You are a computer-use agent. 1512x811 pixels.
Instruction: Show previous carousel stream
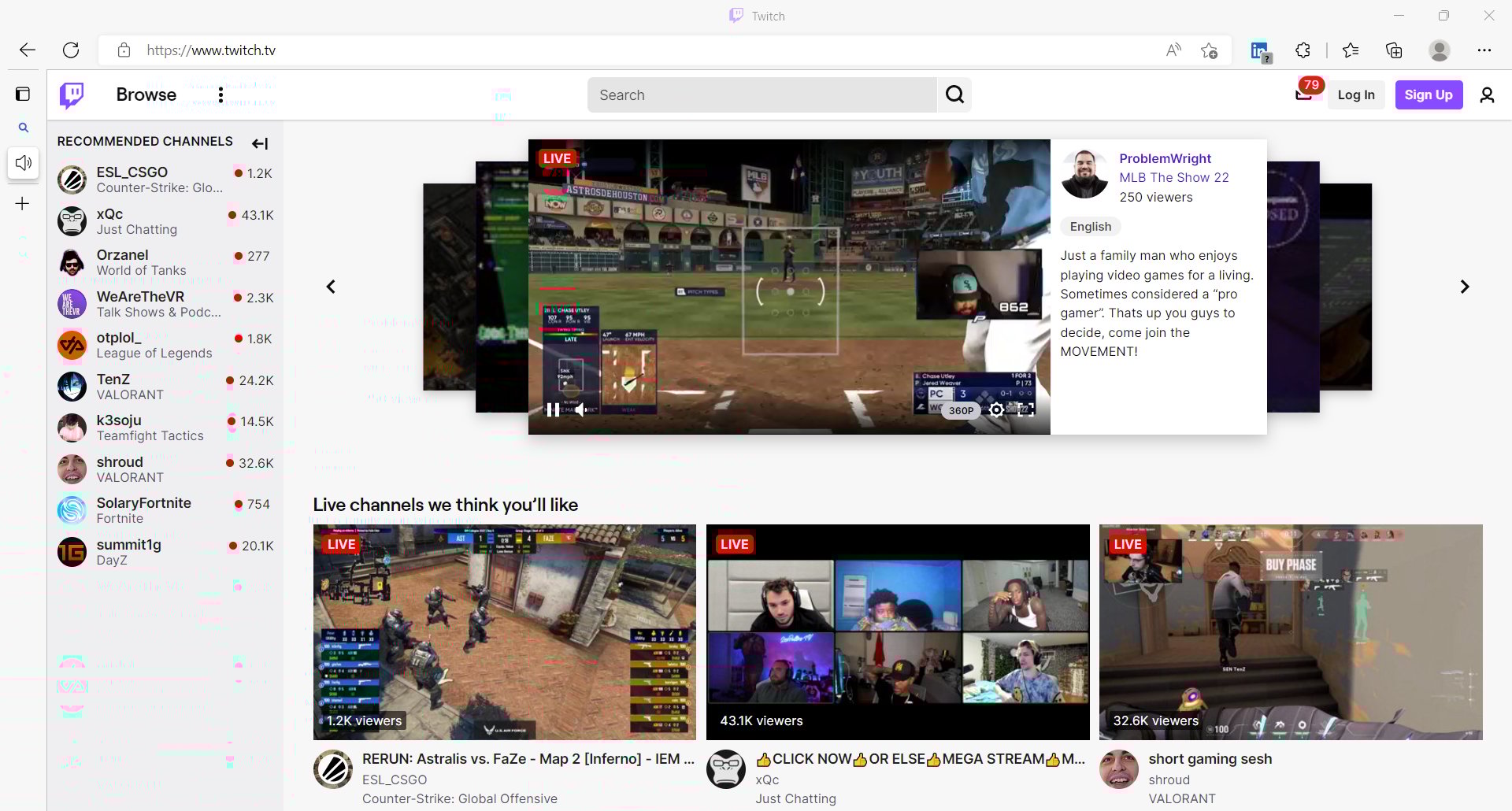331,287
